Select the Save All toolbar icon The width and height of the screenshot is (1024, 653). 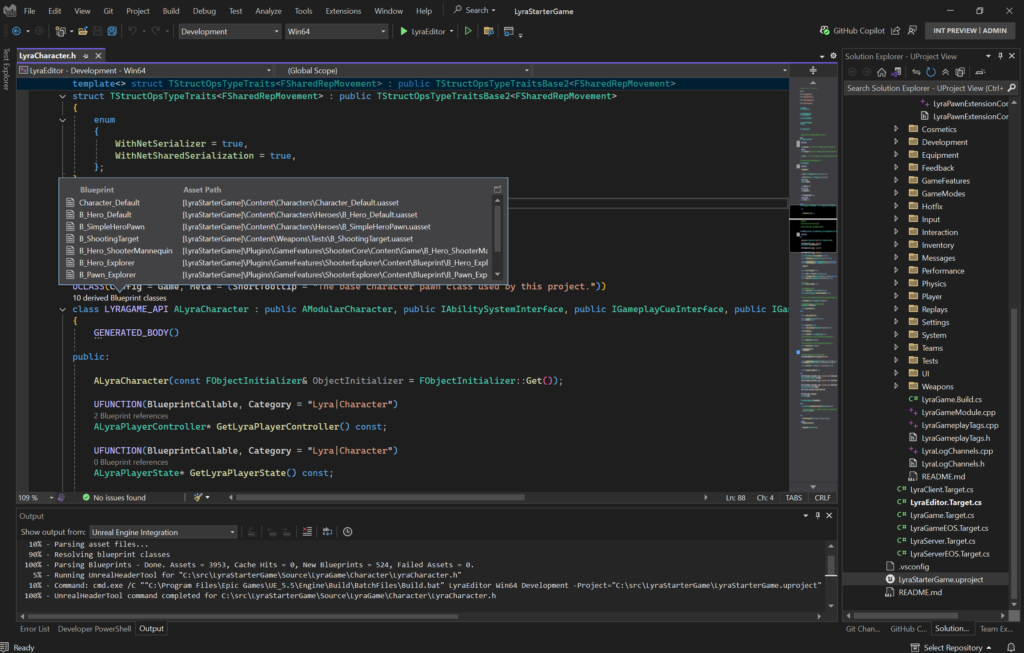tap(114, 31)
